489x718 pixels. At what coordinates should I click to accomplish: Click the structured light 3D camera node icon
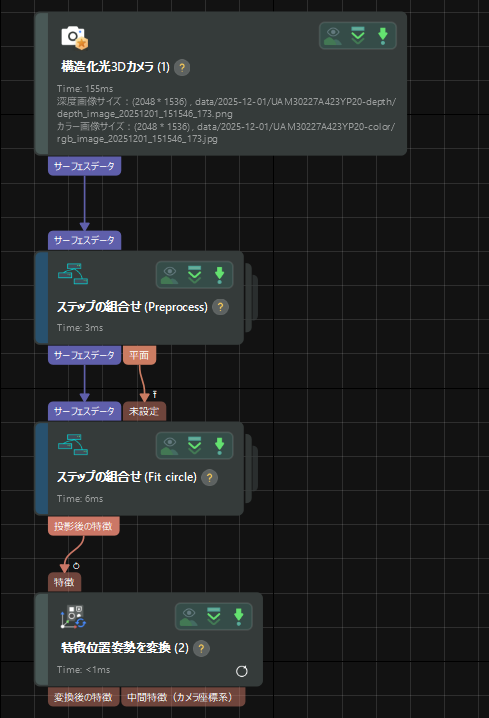pyautogui.click(x=75, y=37)
